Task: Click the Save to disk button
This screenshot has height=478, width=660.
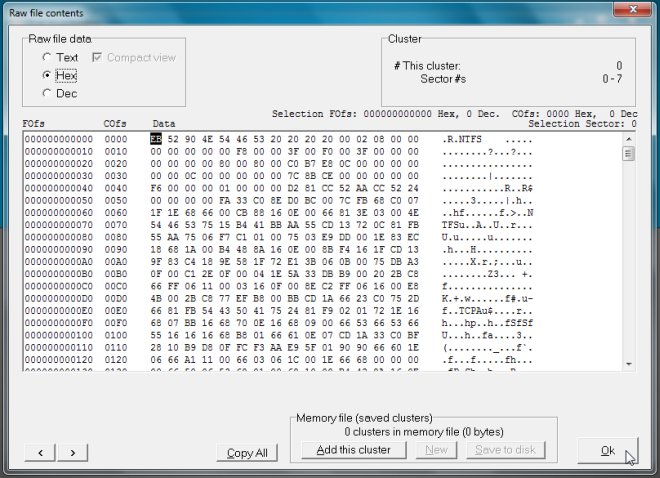Action: (x=506, y=450)
